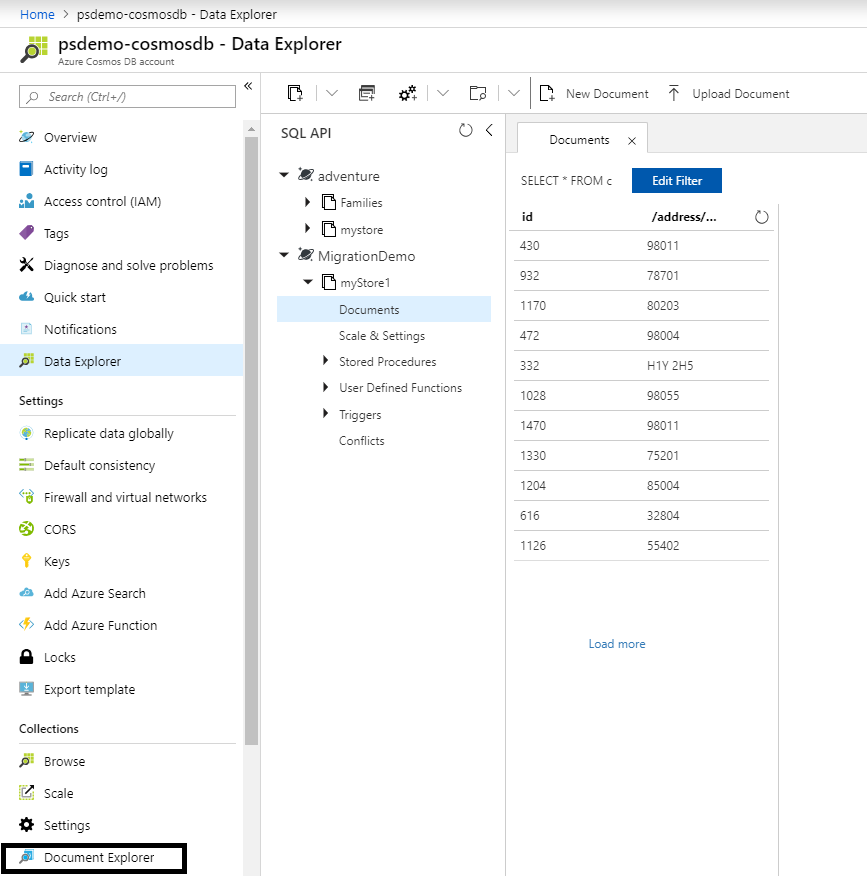Viewport: 867px width, 876px height.
Task: Click the Collections Scale icon
Action: (x=26, y=793)
